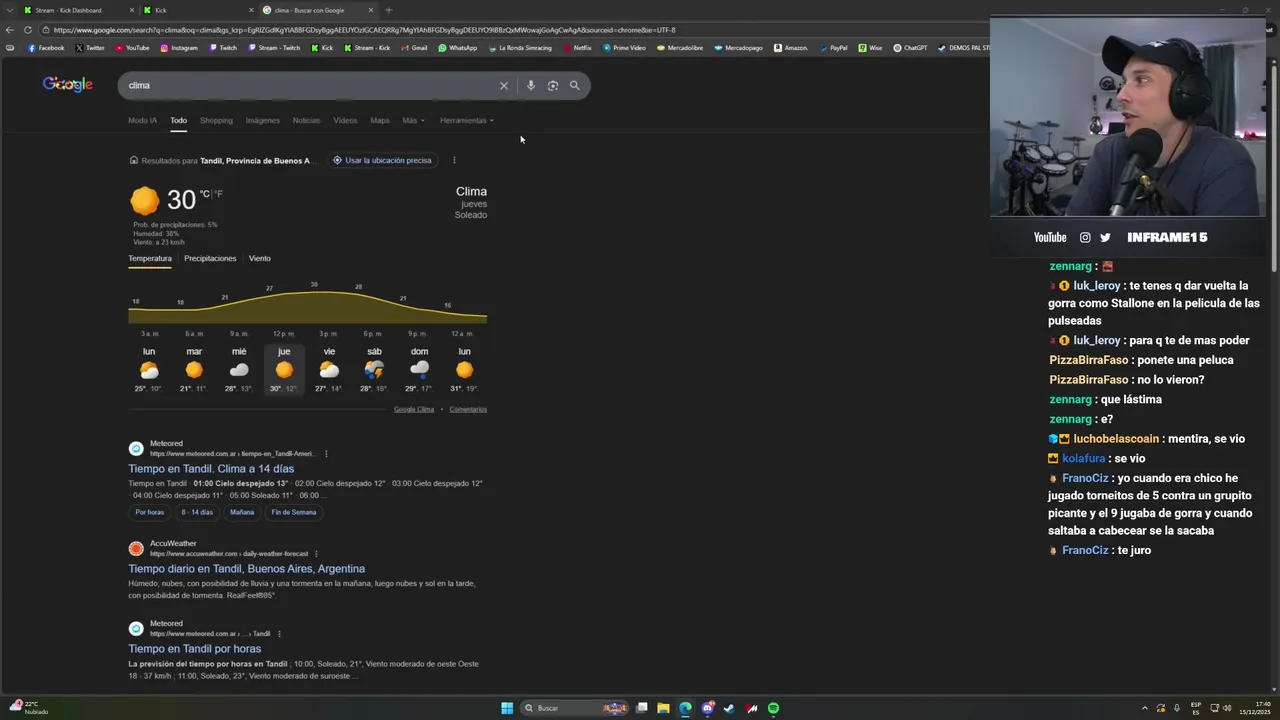Select Sunday (dom) forecast day

419,370
